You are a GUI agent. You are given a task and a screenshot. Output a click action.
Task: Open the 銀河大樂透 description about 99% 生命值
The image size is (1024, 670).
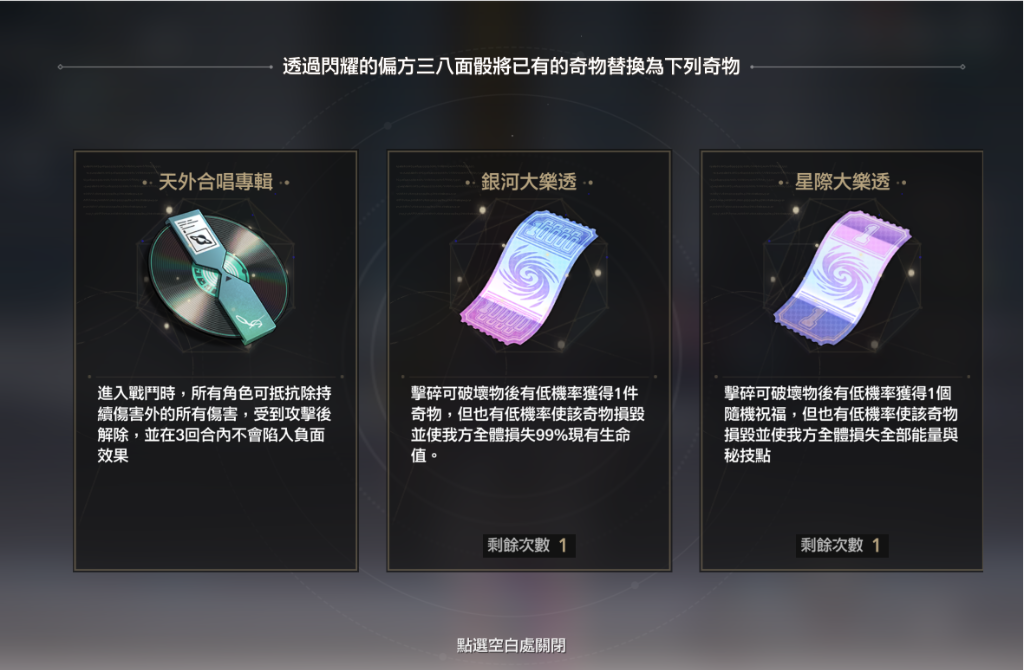click(528, 424)
